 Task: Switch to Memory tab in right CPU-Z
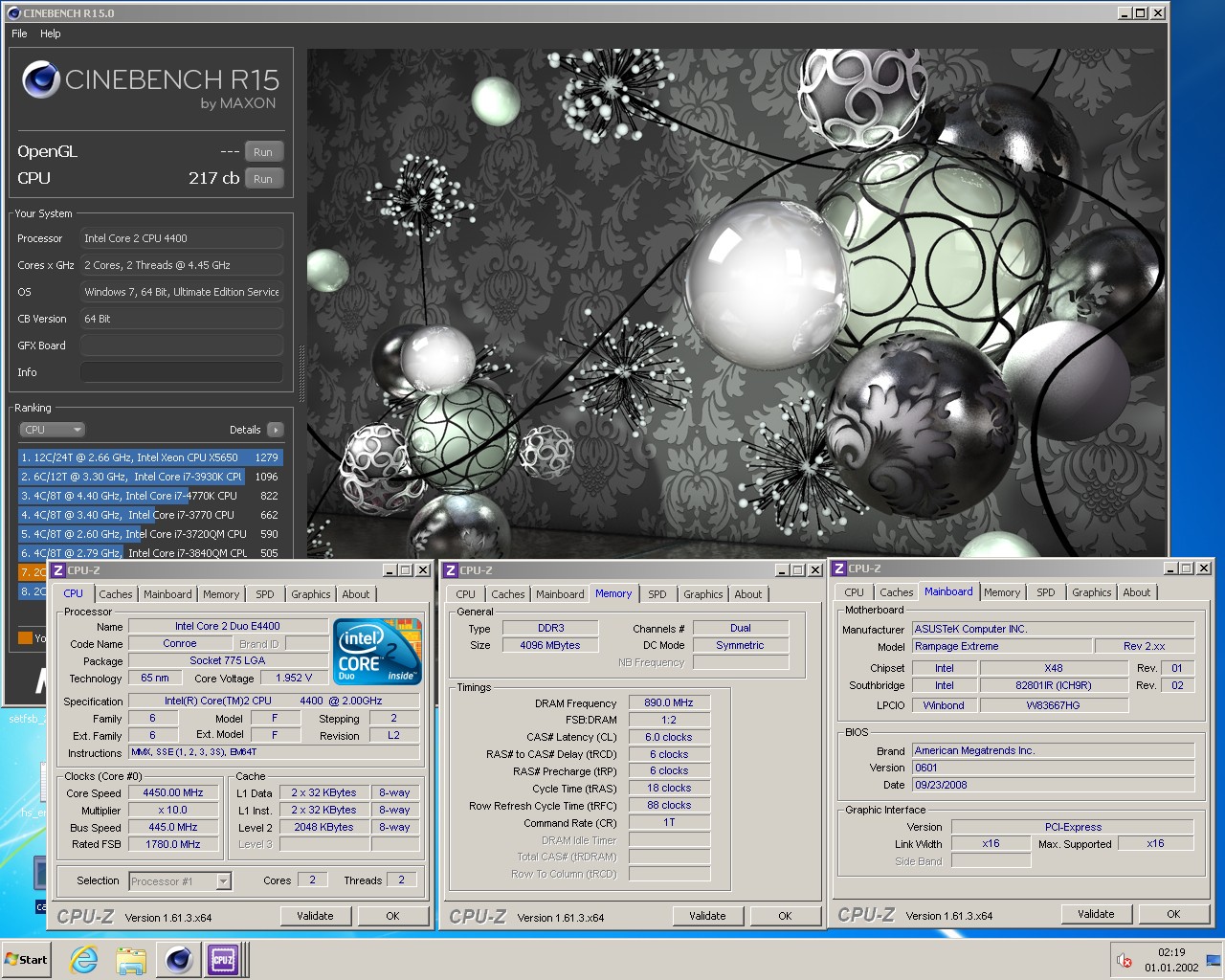coord(1002,592)
